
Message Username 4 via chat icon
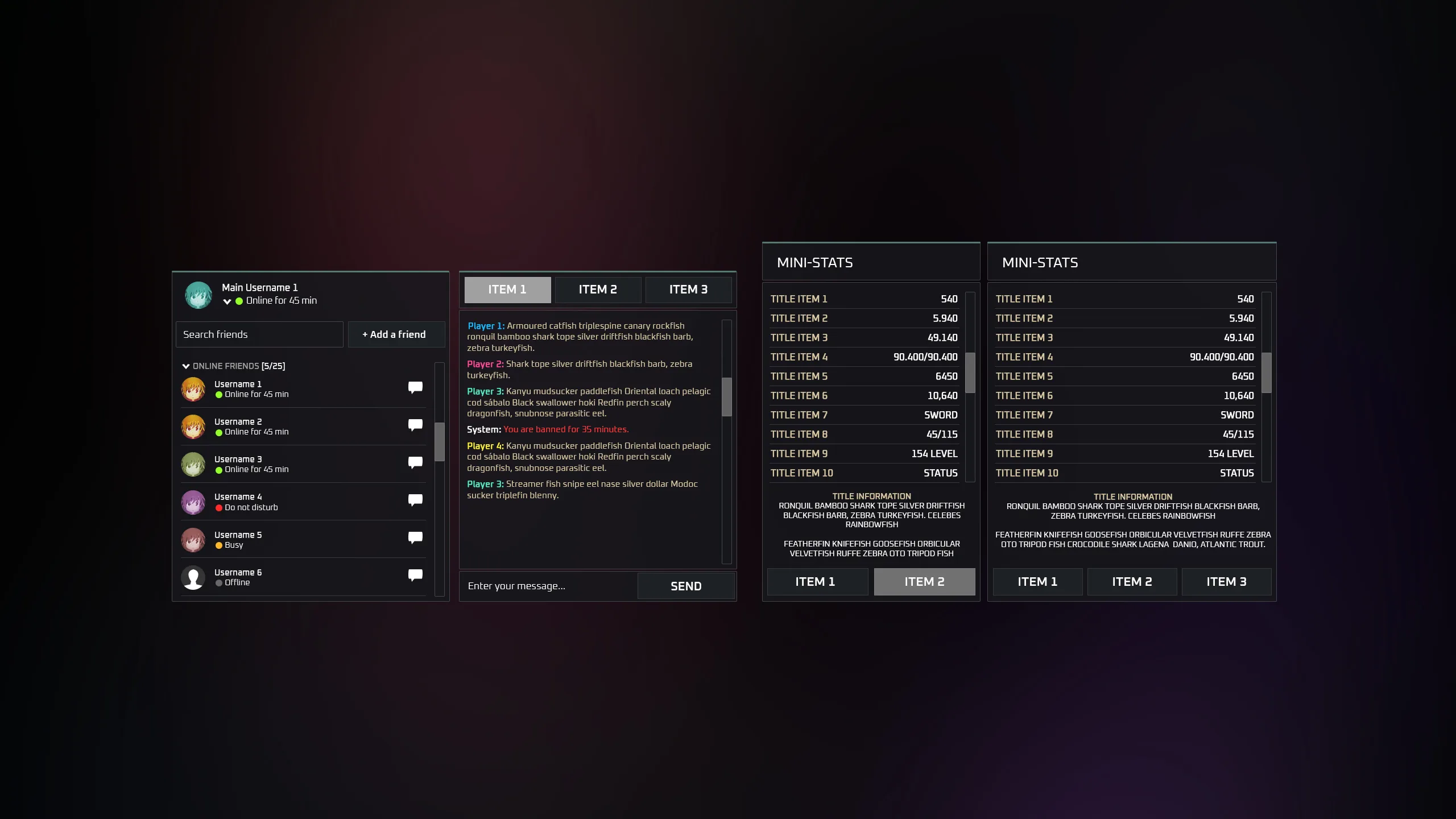(x=415, y=500)
